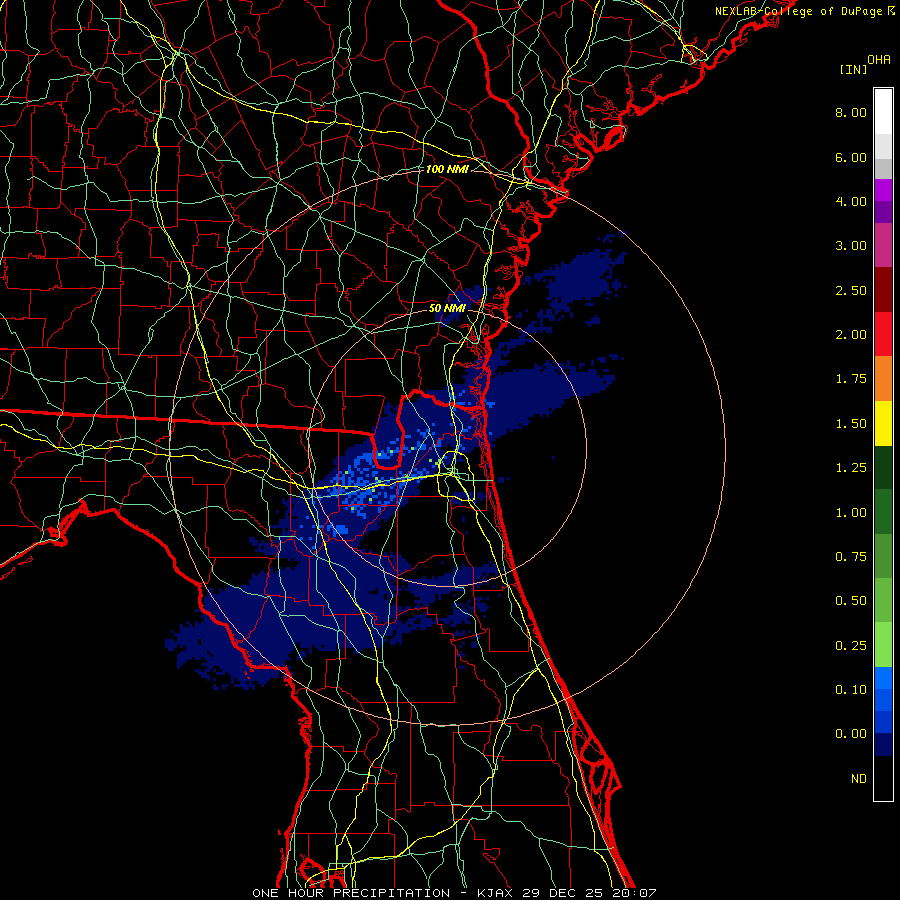
Task: Click the light green swatch in the color scale
Action: click(883, 645)
